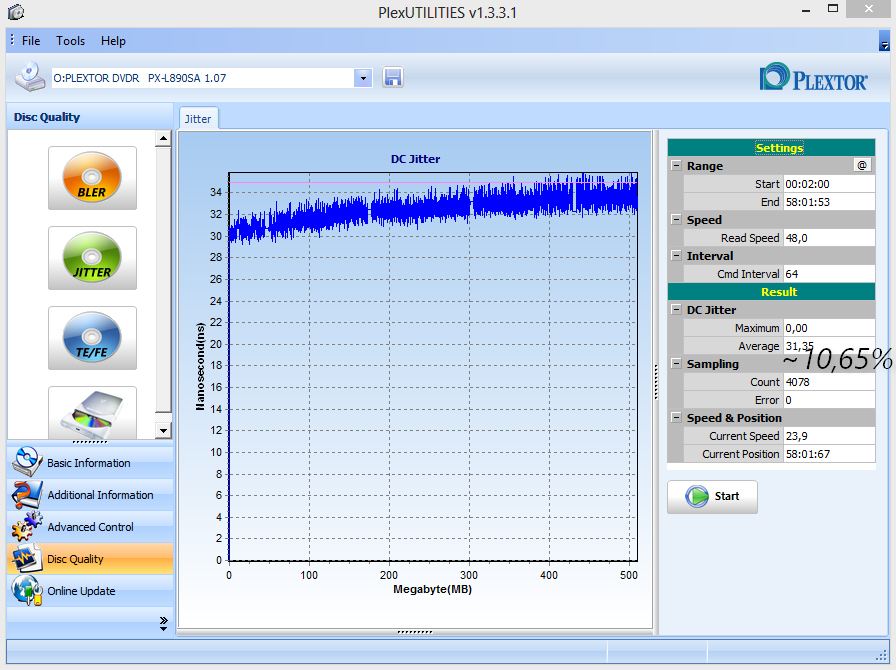
Task: Collapse the Sampling result group
Action: (676, 364)
